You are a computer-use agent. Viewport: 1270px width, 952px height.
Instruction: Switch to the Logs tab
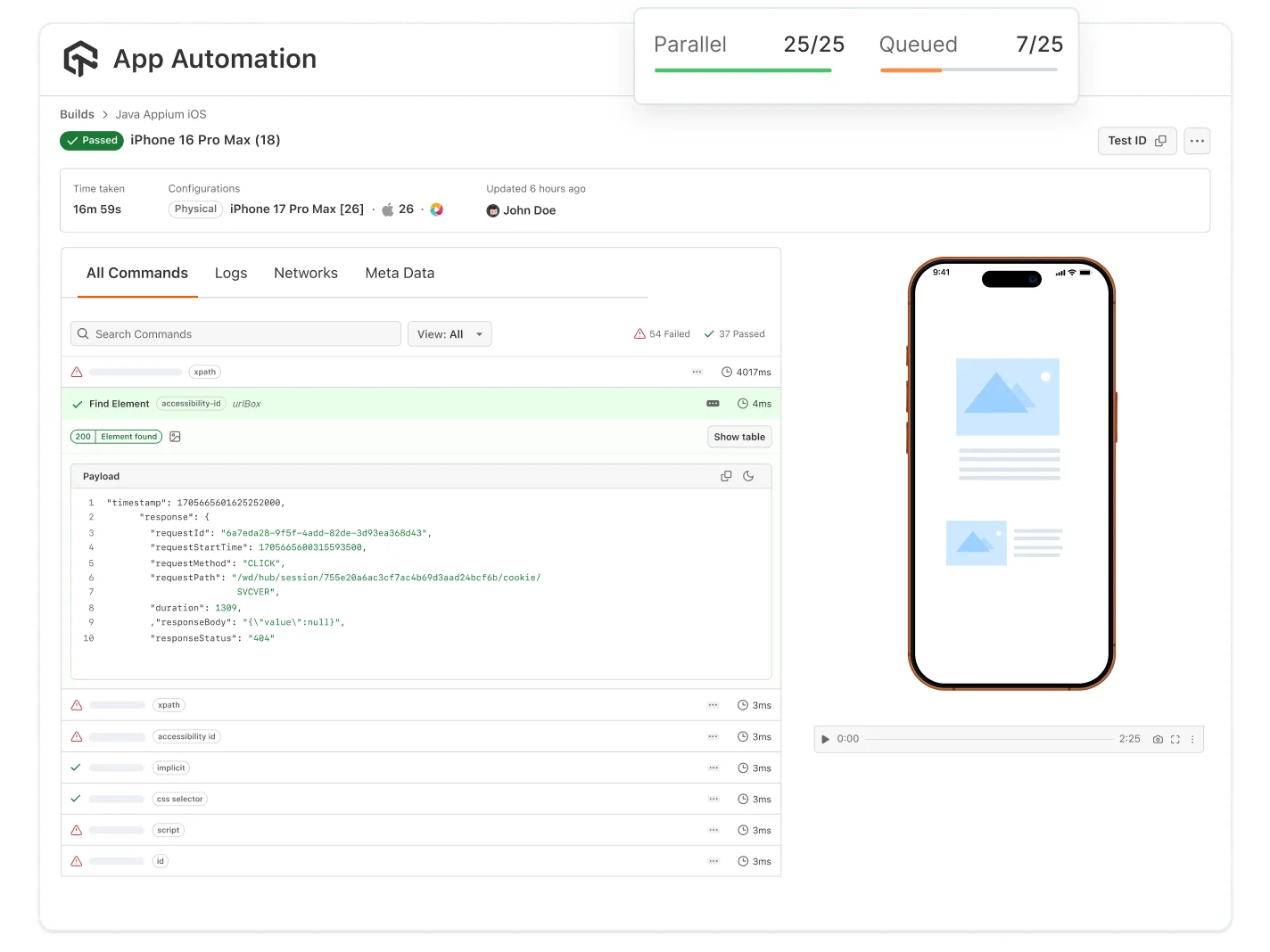(x=230, y=273)
